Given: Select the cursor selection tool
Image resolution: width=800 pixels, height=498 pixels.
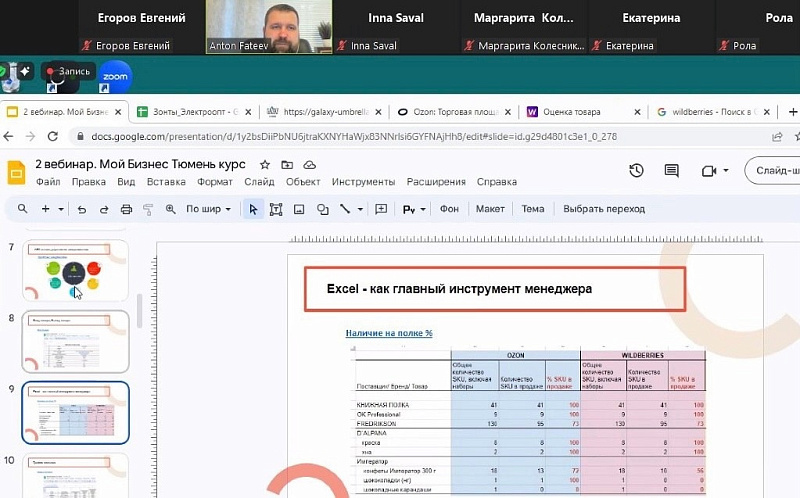Looking at the screenshot, I should pyautogui.click(x=253, y=209).
